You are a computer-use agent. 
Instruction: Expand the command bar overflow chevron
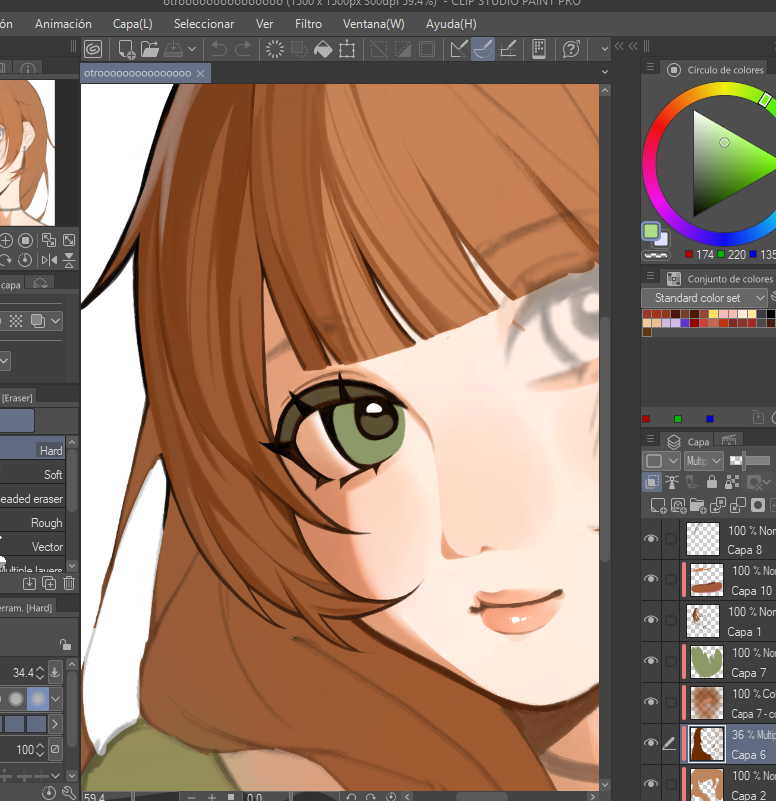[x=605, y=50]
